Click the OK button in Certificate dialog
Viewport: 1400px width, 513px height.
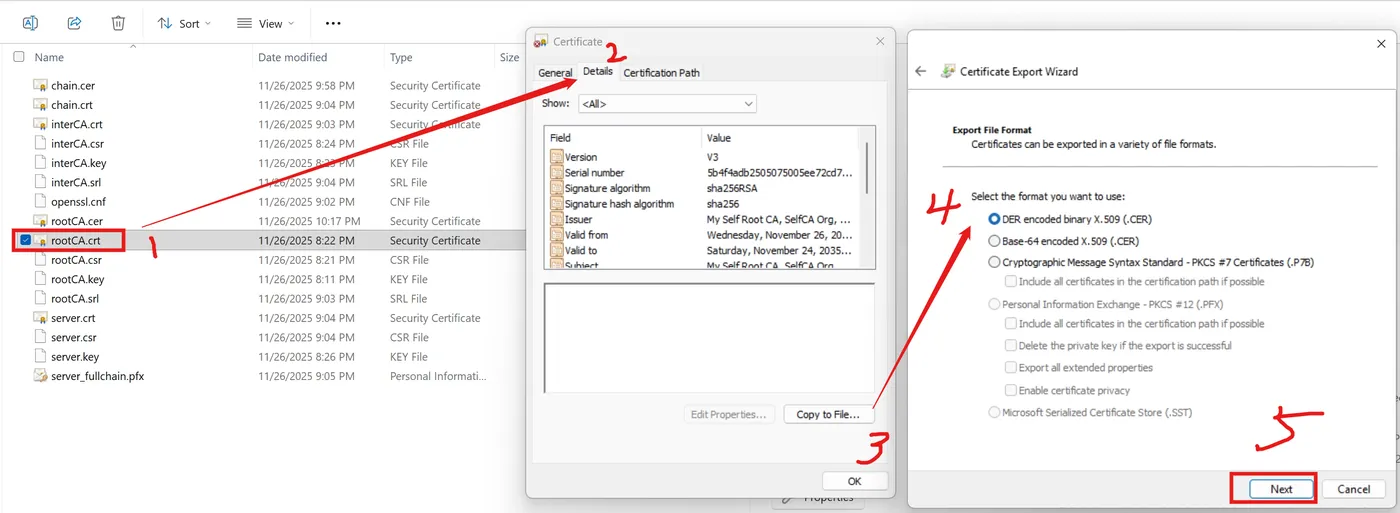[855, 481]
